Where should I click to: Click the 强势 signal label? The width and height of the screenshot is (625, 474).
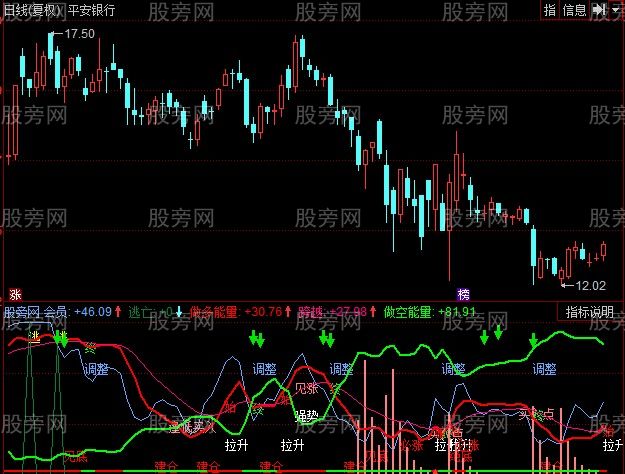pos(307,413)
